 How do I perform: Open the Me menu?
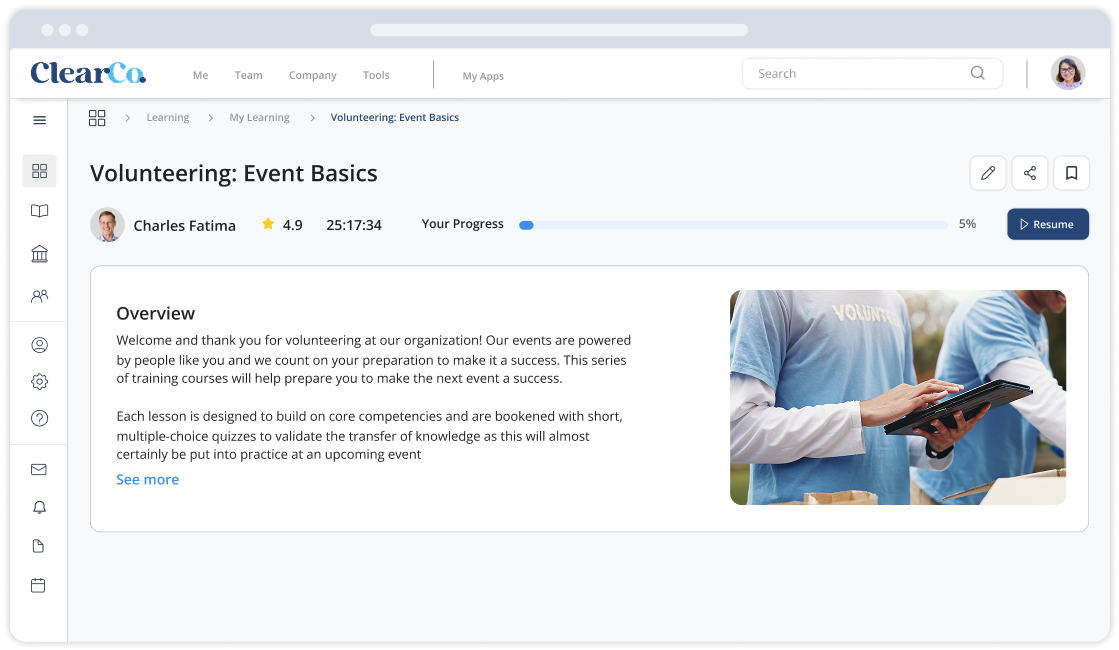(x=201, y=75)
